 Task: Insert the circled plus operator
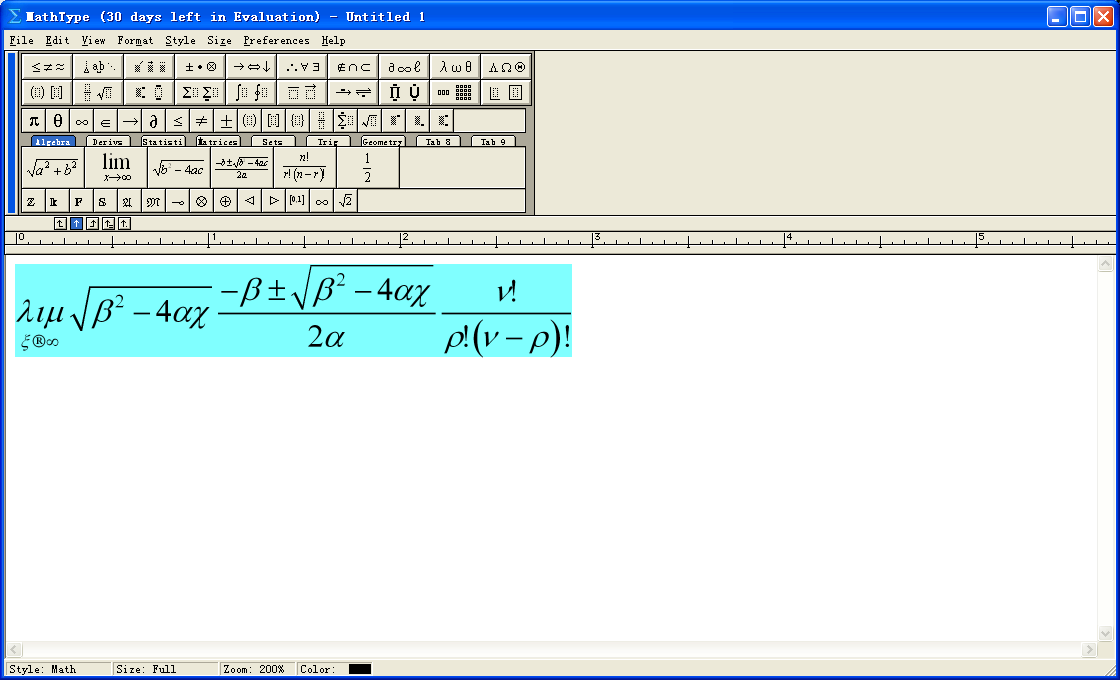tap(225, 201)
